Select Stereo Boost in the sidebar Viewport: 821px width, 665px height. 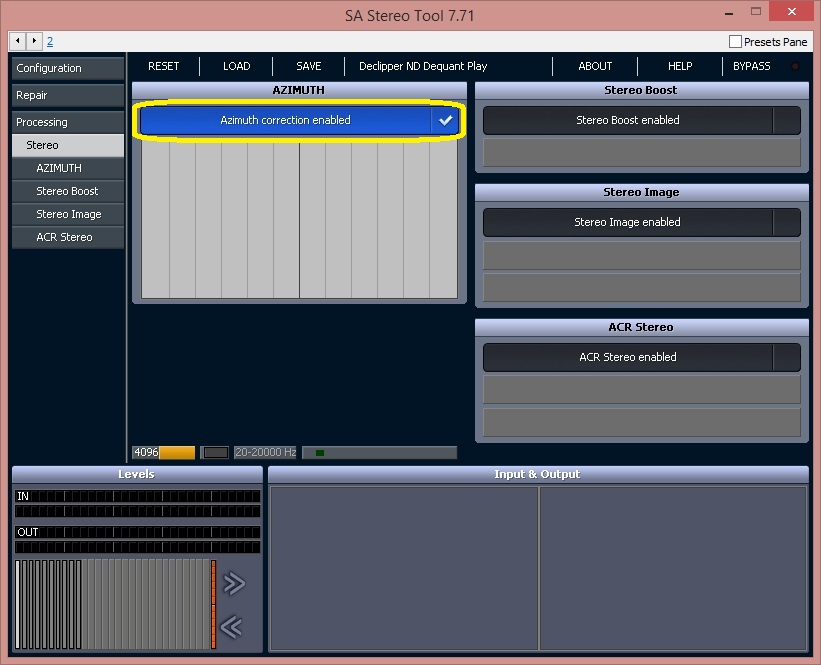click(68, 191)
